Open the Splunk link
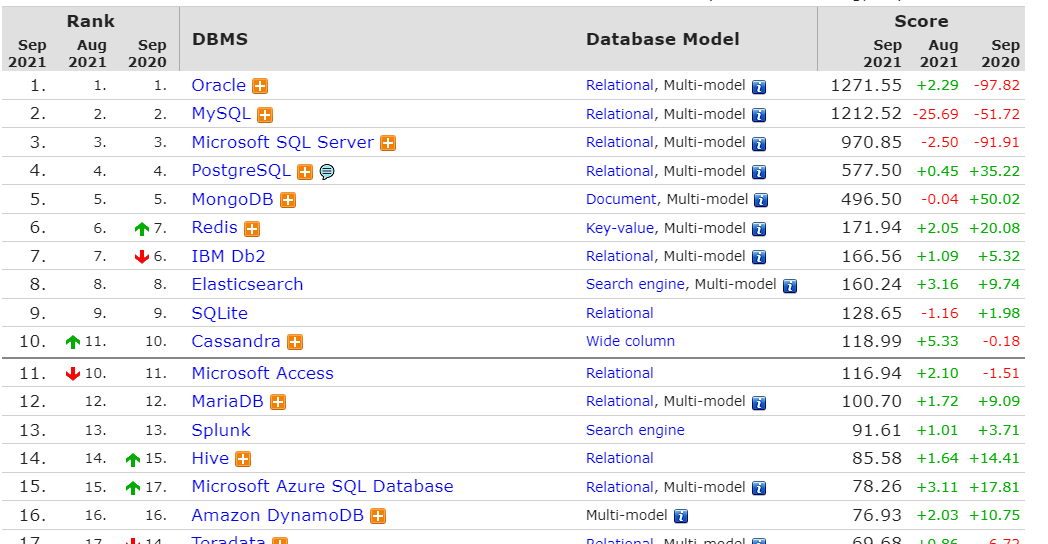 tap(221, 430)
